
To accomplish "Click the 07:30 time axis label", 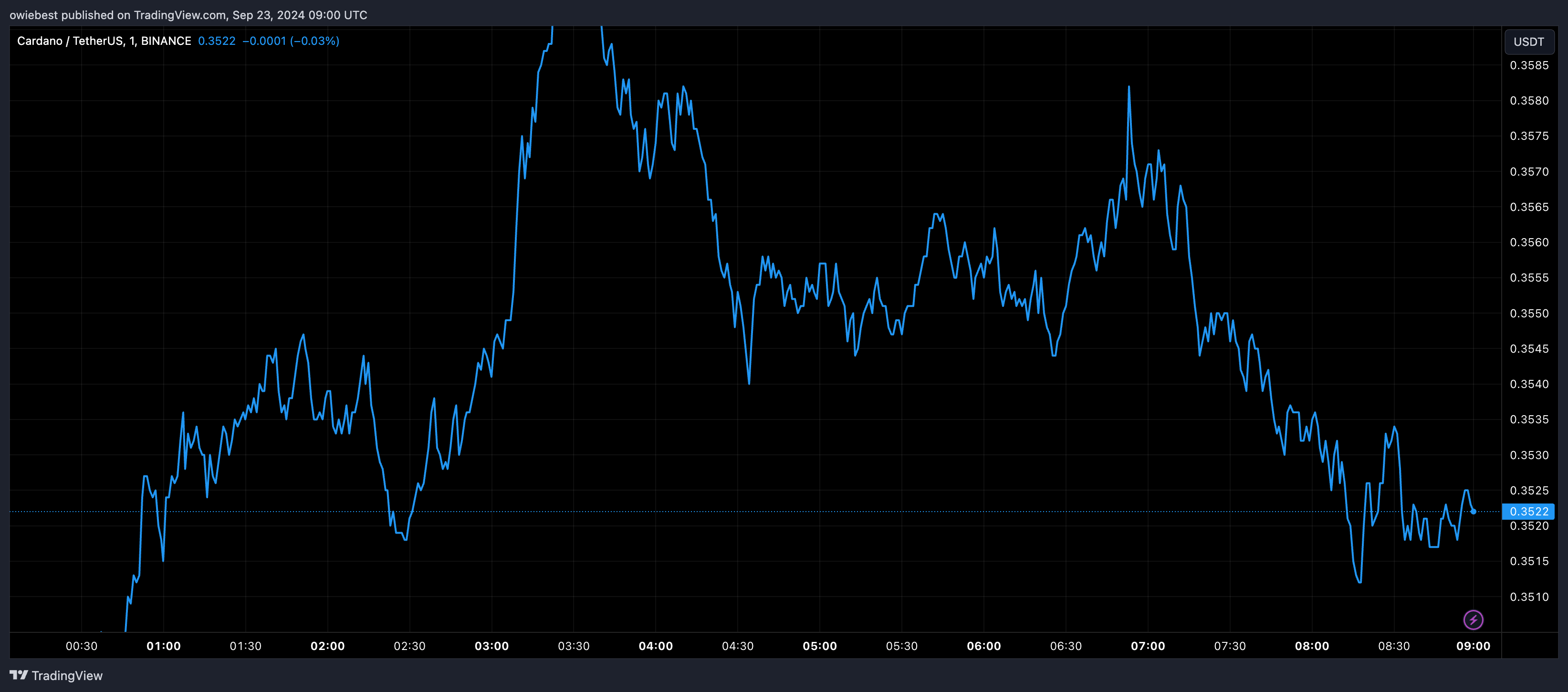I will tap(1230, 646).
